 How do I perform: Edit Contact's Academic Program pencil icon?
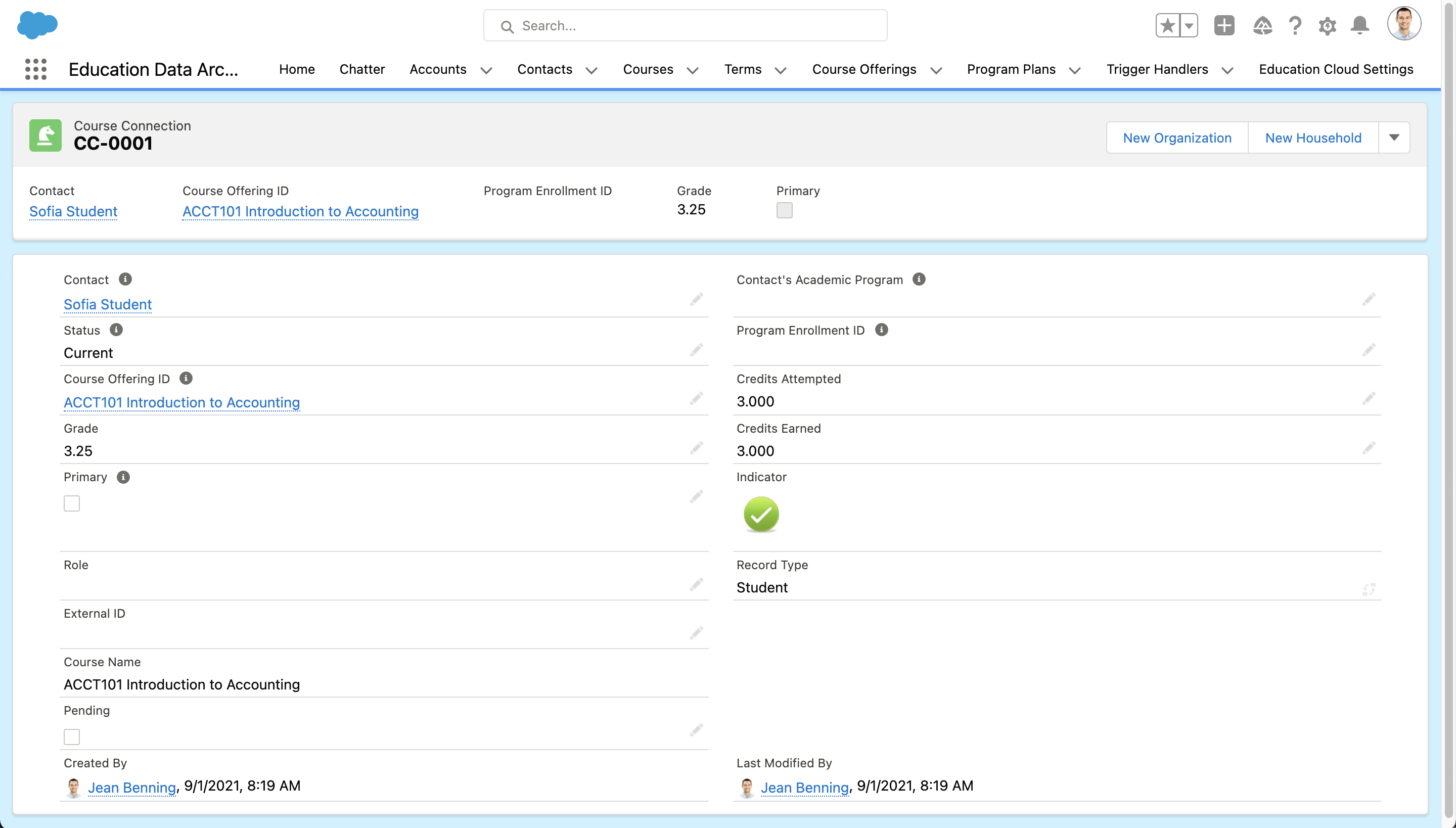1369,300
